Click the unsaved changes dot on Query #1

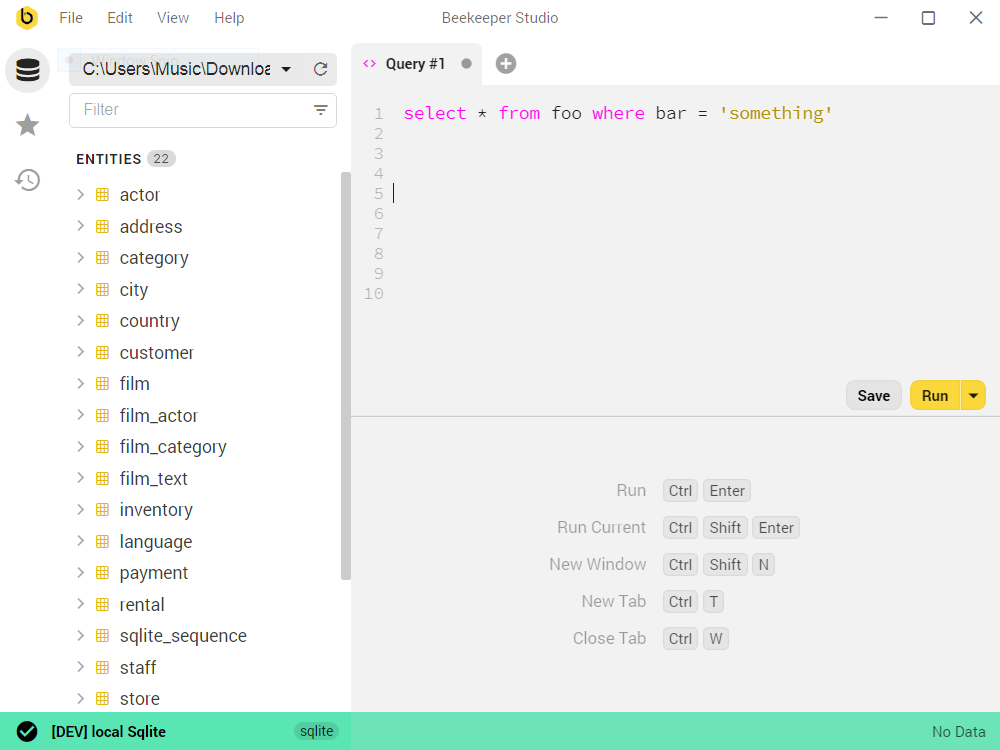click(x=466, y=62)
